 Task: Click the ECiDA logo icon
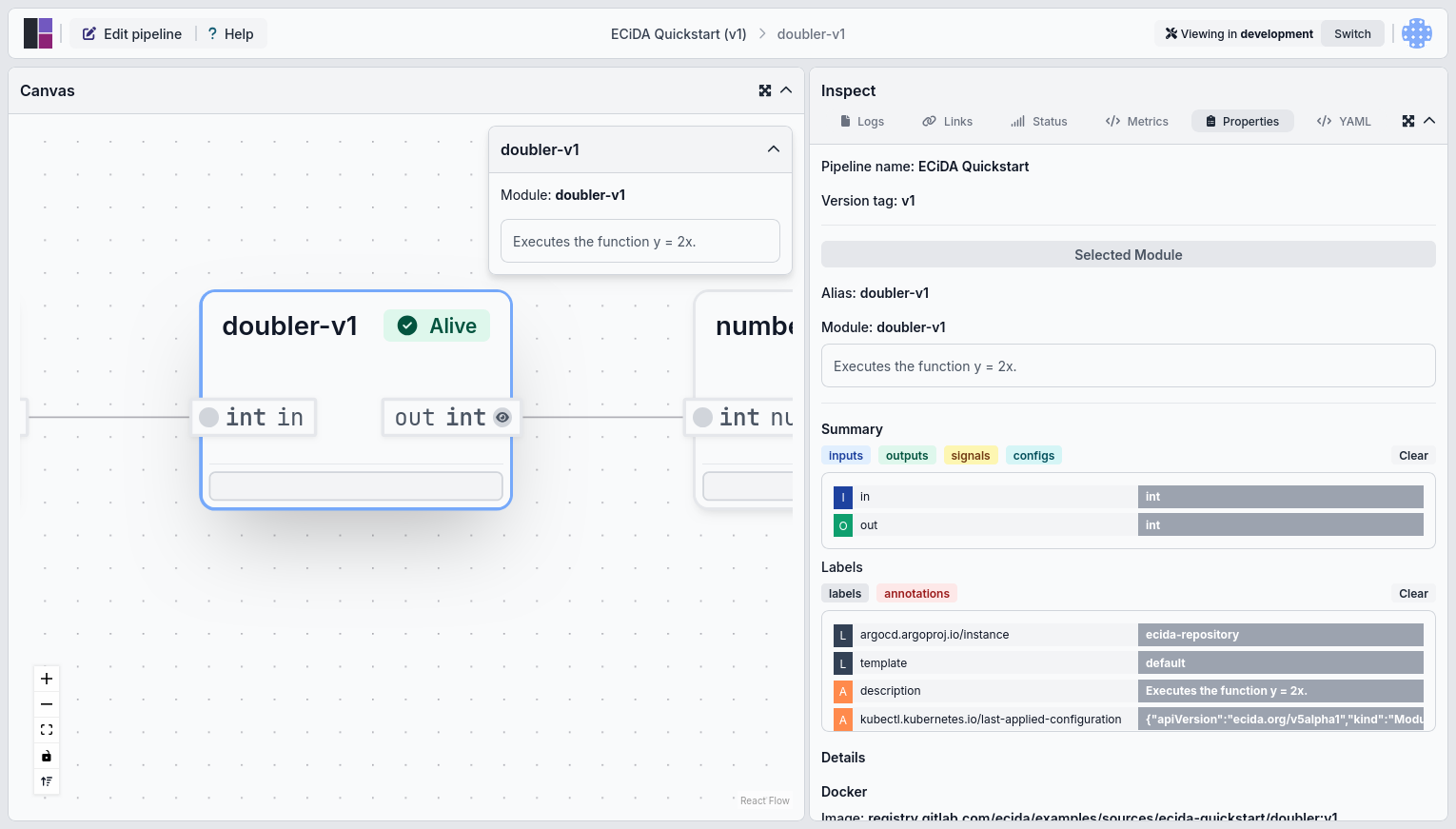38,33
